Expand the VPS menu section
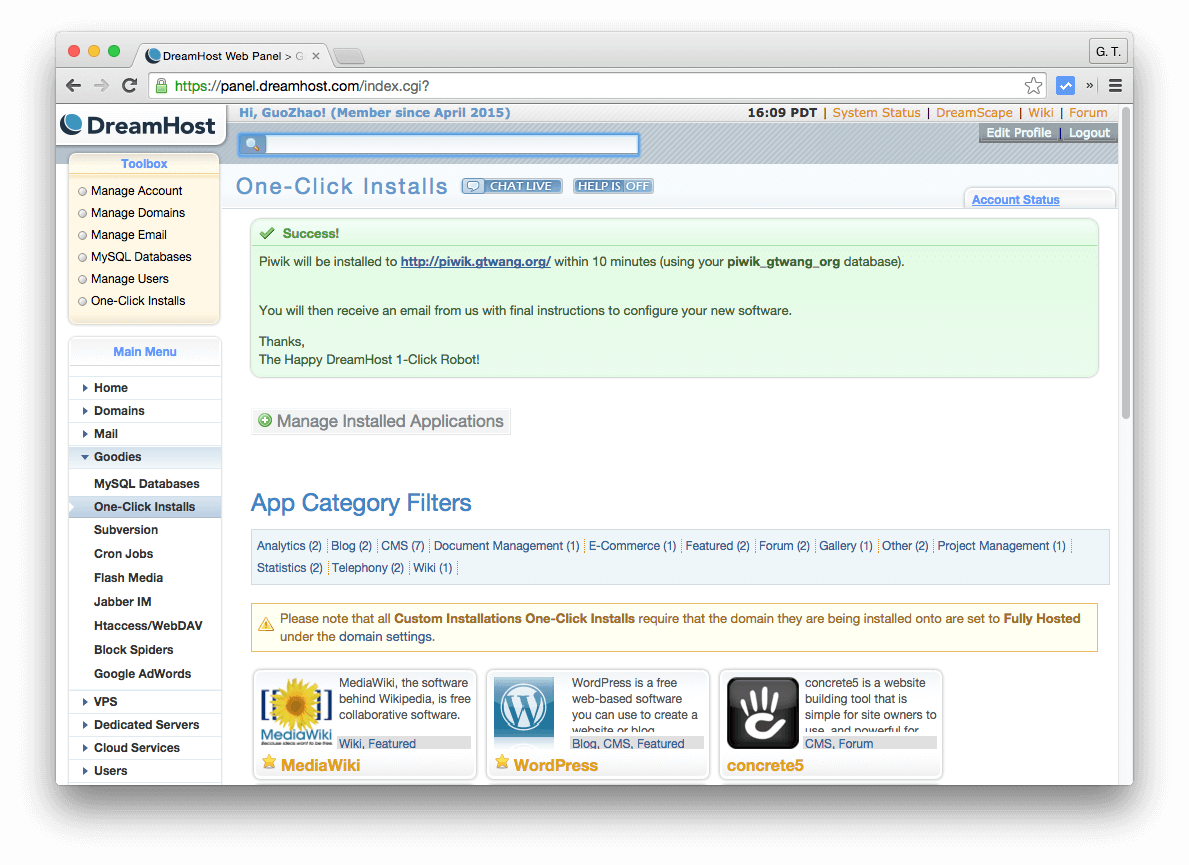Screen dimensions: 1189x865 tap(105, 702)
